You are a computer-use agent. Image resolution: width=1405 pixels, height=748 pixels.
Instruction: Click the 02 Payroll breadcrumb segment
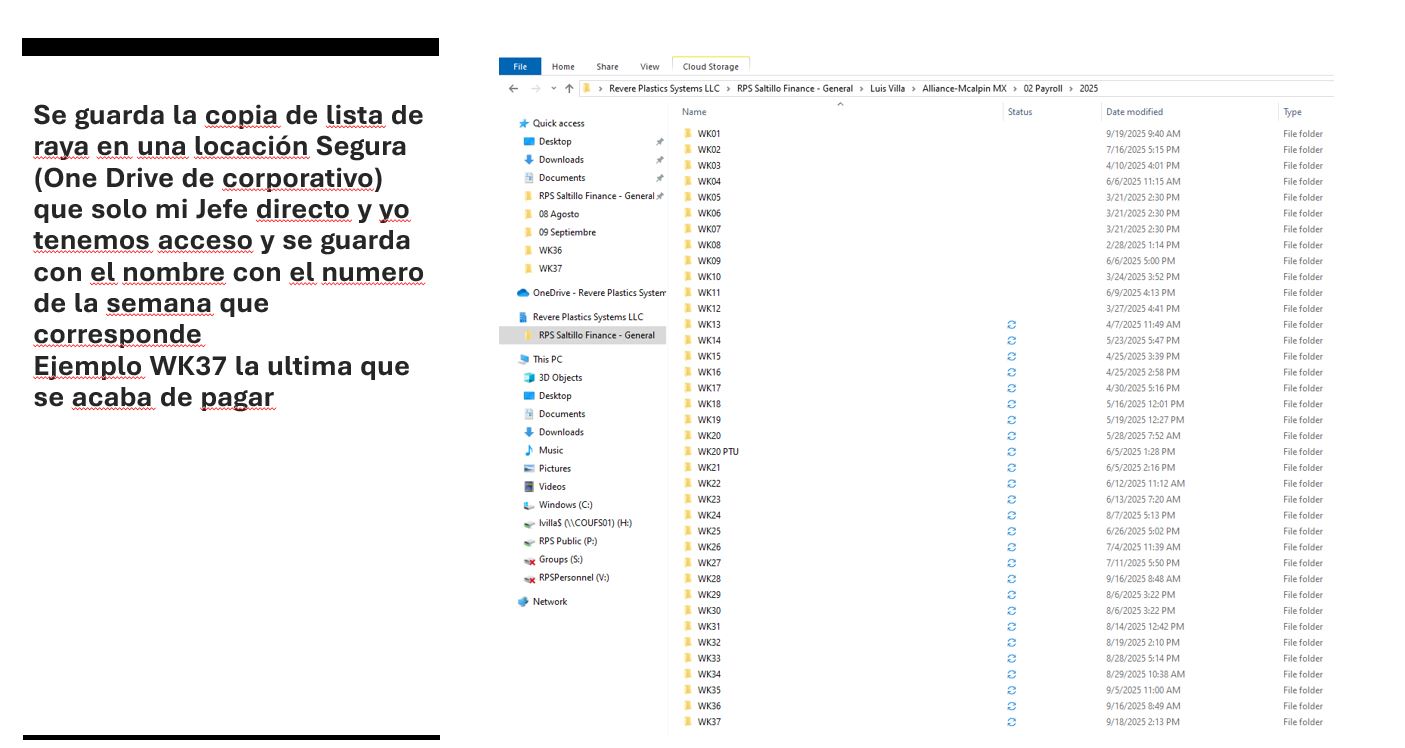coord(1042,89)
